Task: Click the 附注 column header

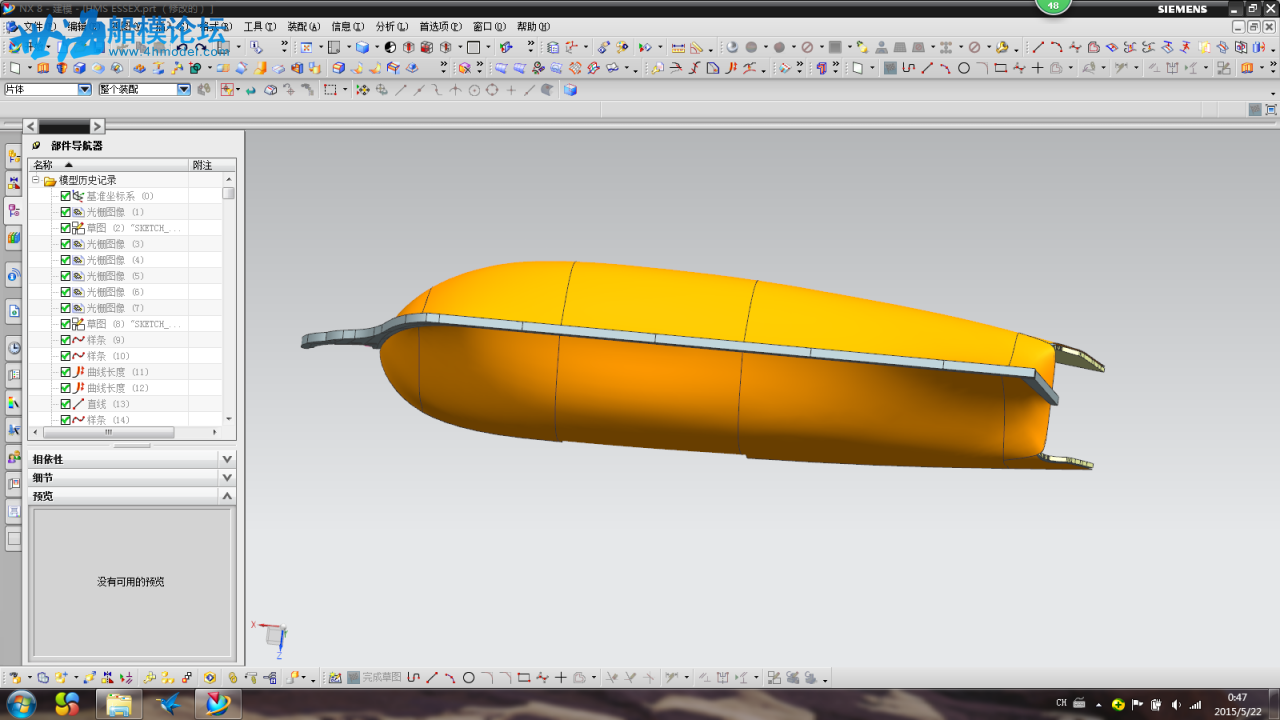Action: pyautogui.click(x=213, y=165)
